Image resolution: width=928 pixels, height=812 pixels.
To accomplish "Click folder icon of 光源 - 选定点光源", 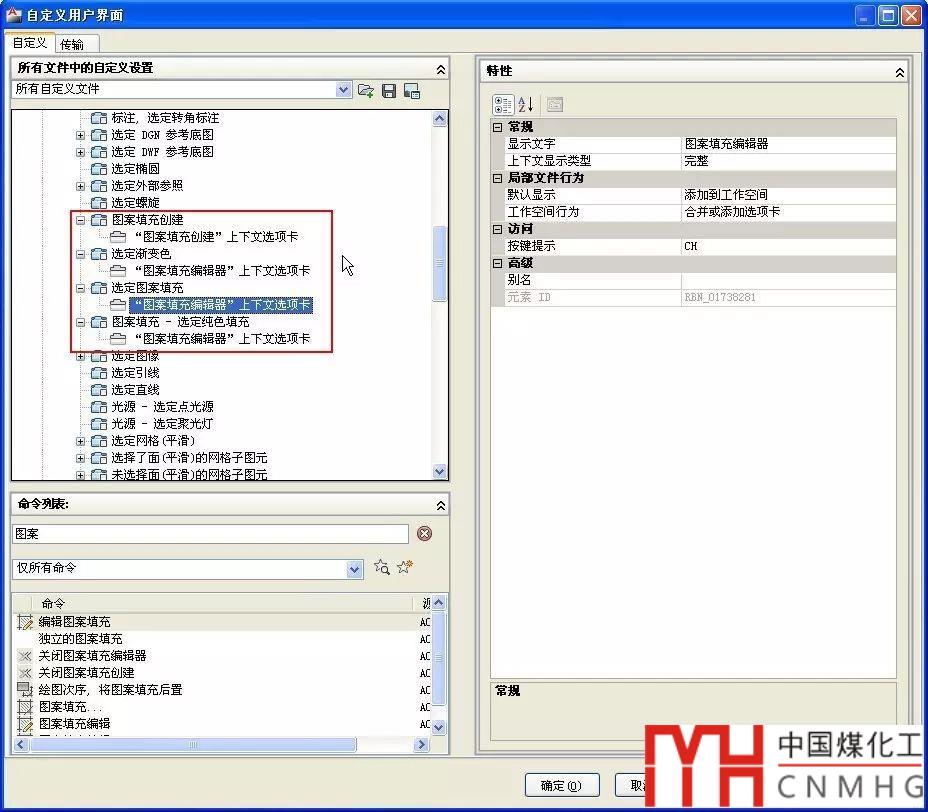I will tap(99, 407).
